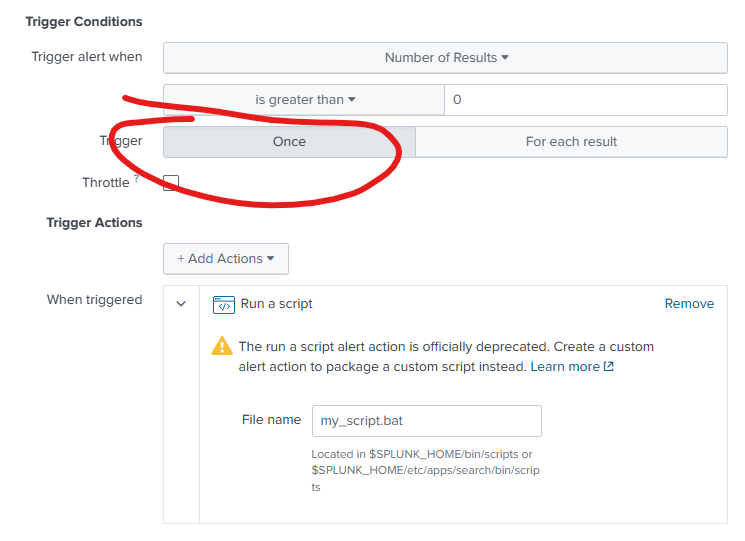This screenshot has height=541, width=745.
Task: Click the yellow deprecation warning icon
Action: [222, 347]
